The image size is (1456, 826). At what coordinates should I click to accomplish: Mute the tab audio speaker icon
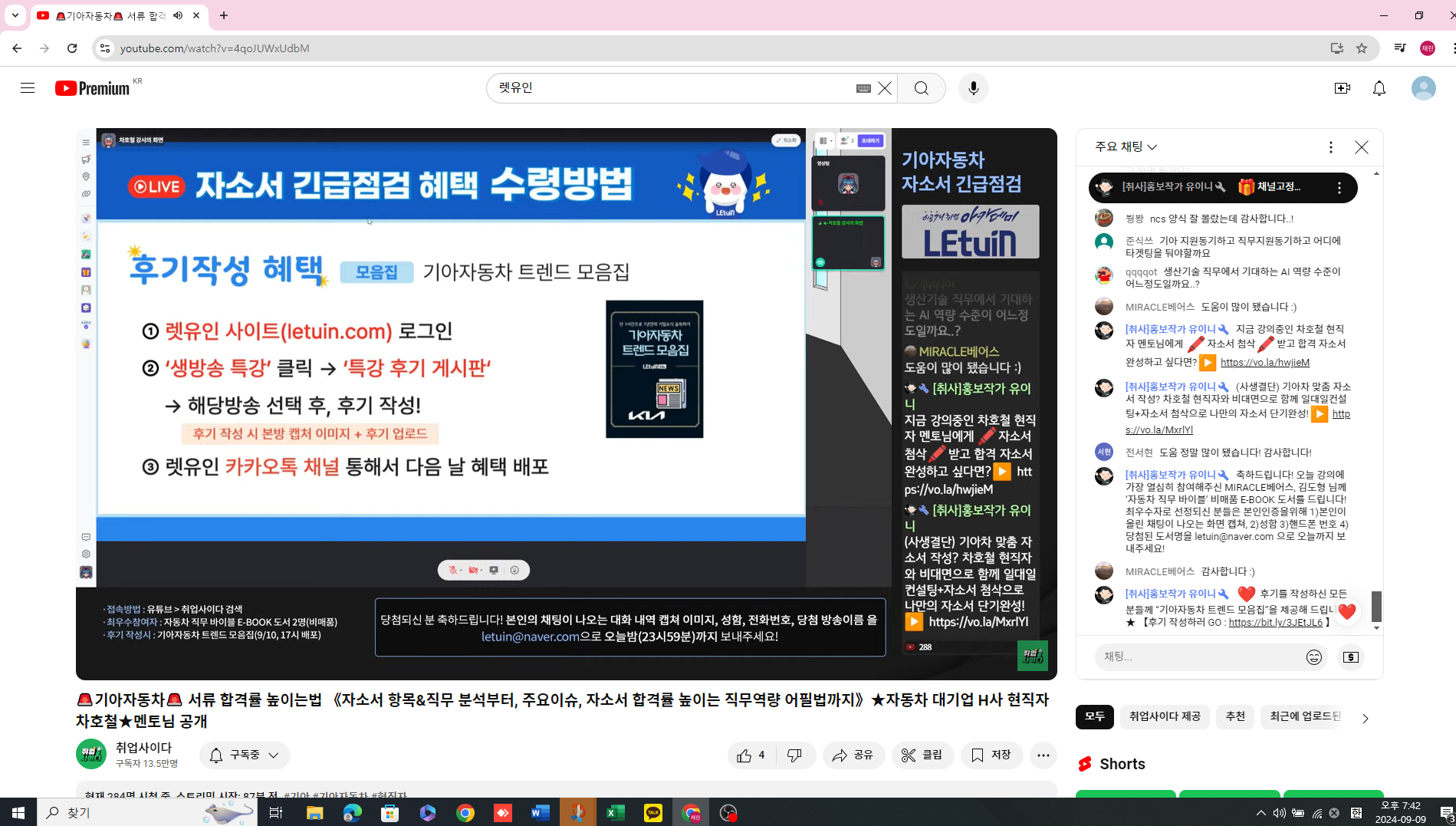(178, 15)
